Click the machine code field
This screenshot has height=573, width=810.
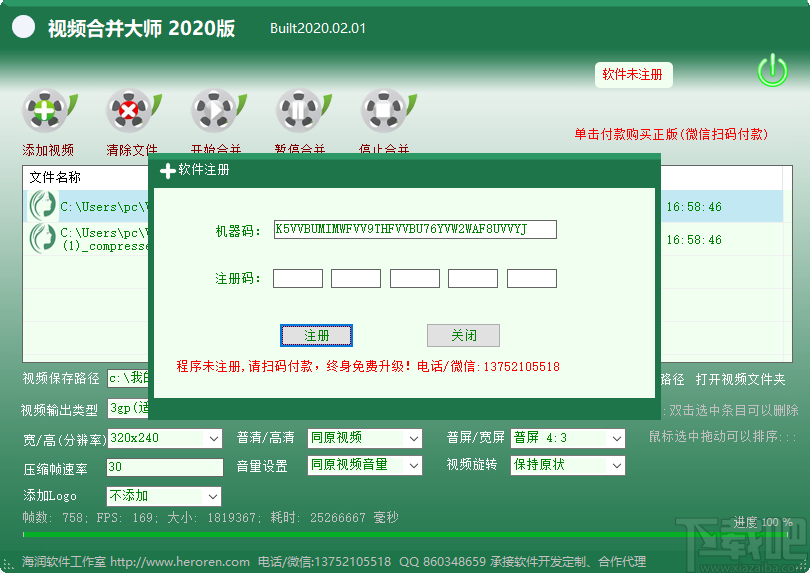pos(415,229)
